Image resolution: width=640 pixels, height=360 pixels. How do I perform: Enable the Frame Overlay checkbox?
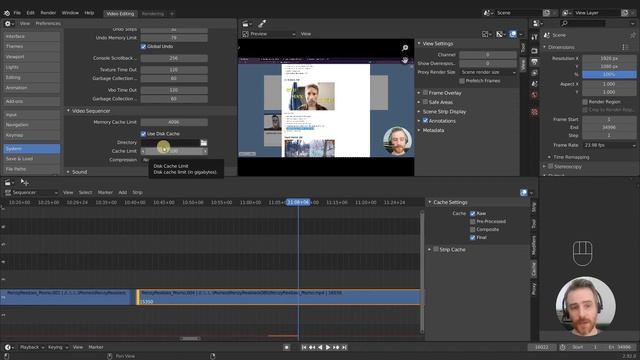425,93
